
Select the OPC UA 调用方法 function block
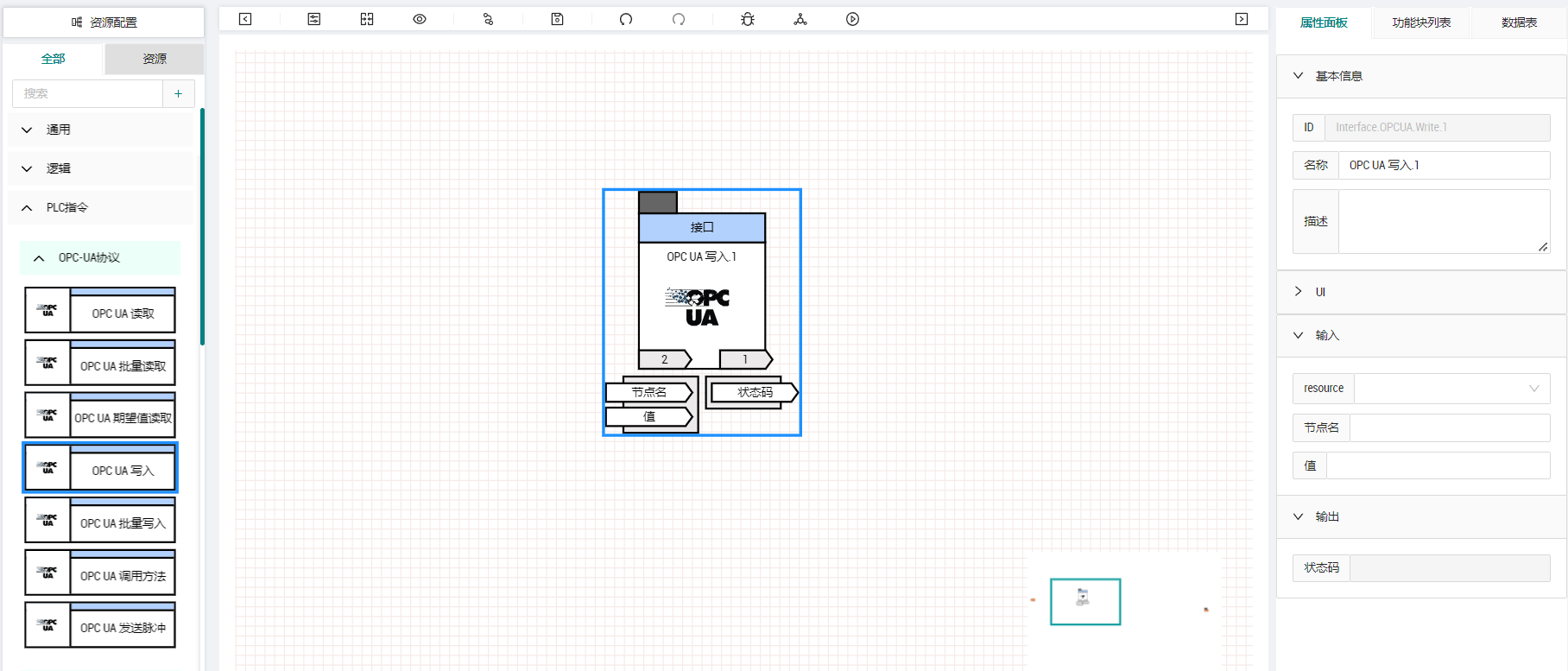pos(100,573)
